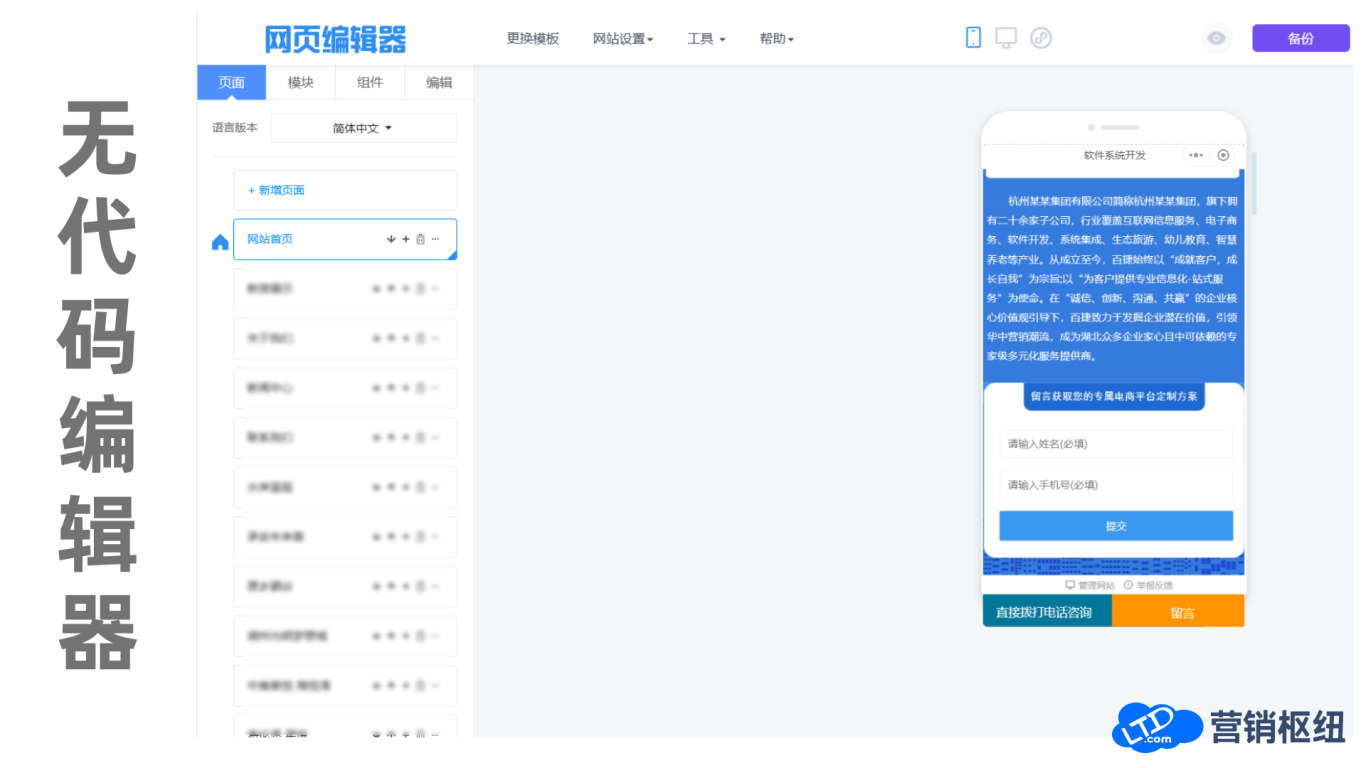
Task: Click the trash icon on 网站首页 row
Action: [x=420, y=239]
